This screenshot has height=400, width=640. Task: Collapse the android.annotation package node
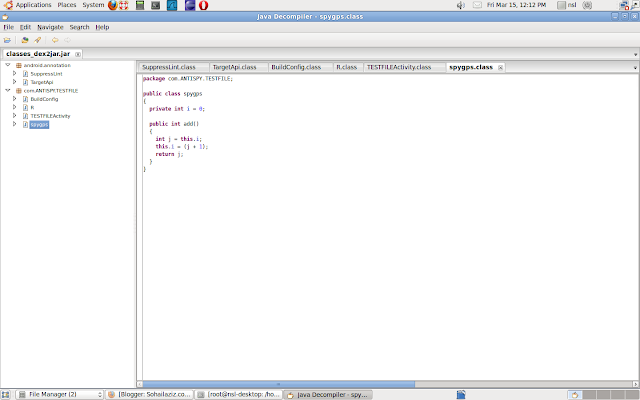click(8, 65)
